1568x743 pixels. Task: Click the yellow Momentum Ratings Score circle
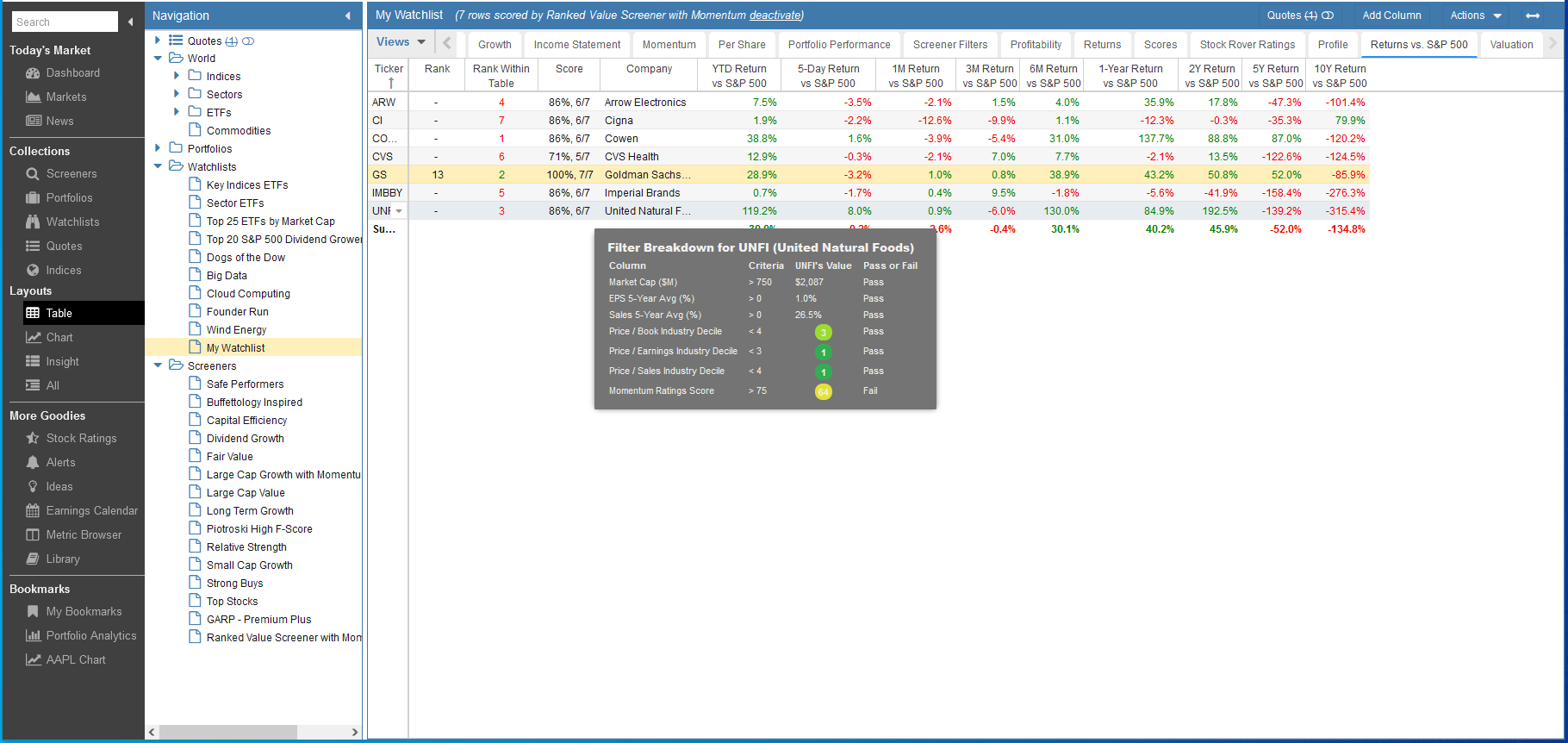coord(824,392)
